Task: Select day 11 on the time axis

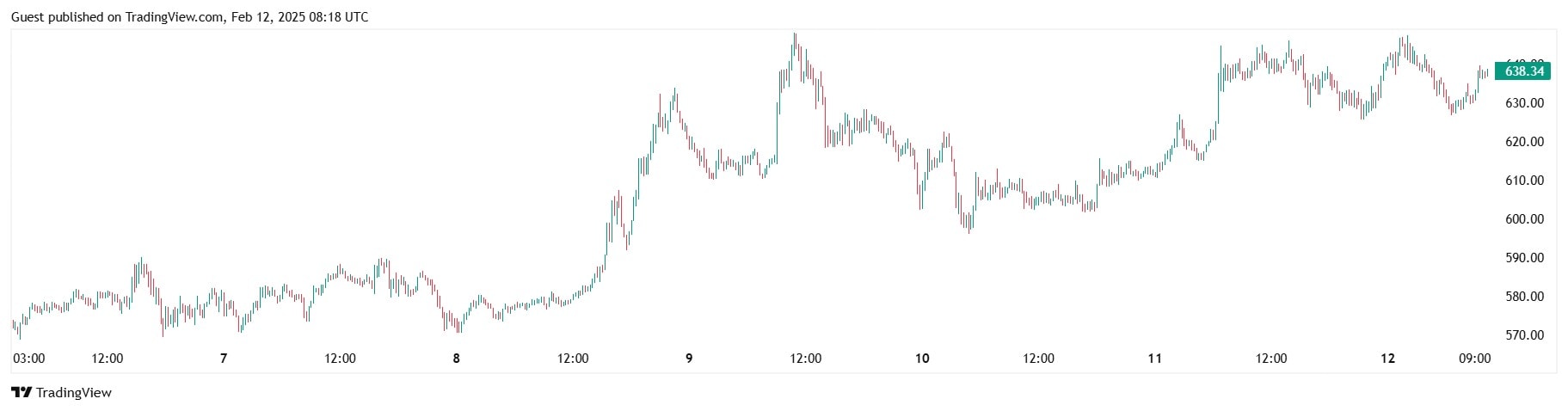Action: pos(1154,359)
